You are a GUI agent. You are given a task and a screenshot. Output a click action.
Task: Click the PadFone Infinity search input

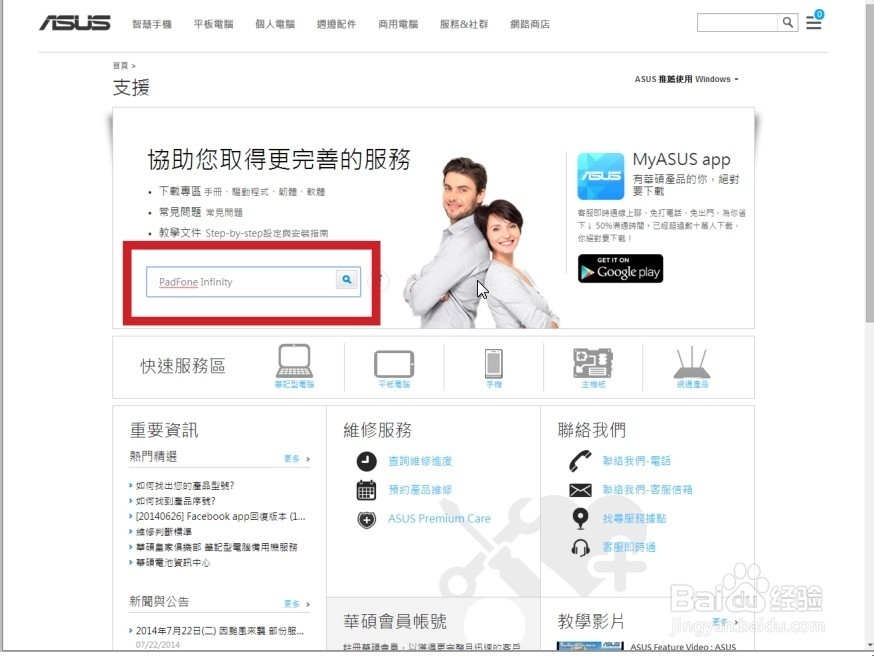241,281
